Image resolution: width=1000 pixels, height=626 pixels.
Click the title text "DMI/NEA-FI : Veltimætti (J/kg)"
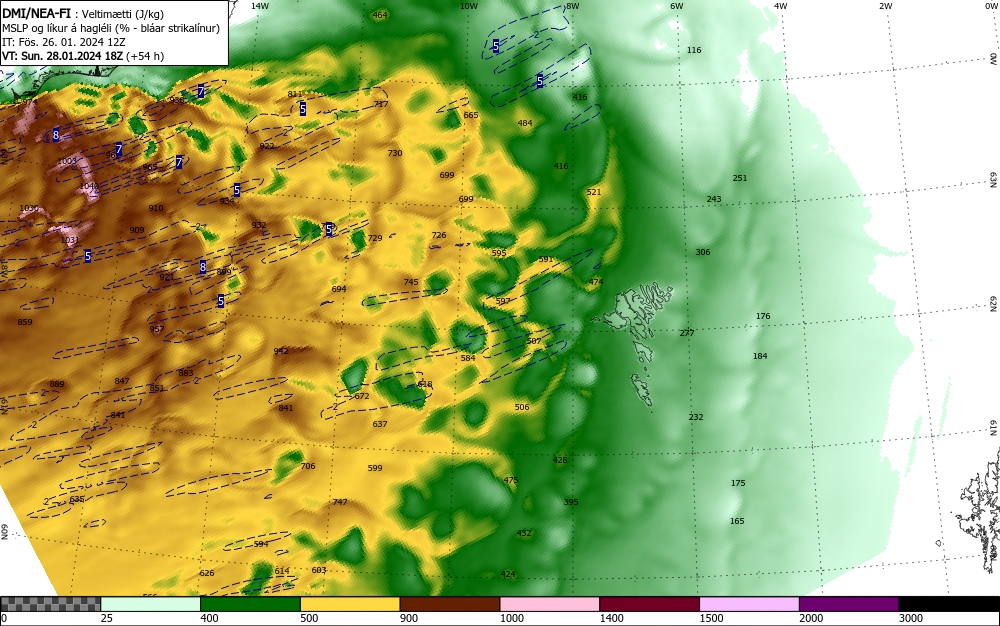pyautogui.click(x=83, y=14)
